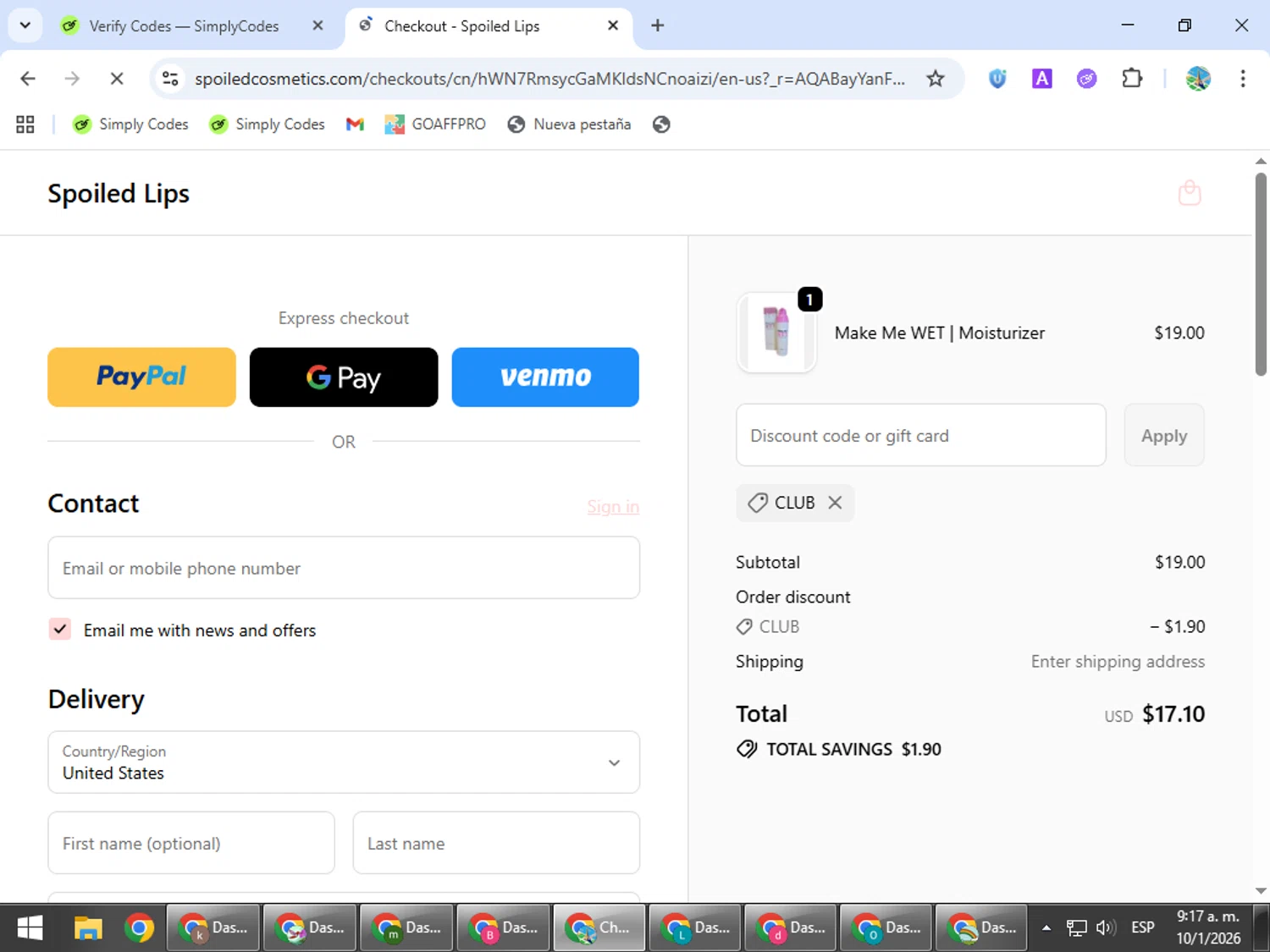The width and height of the screenshot is (1270, 952).
Task: Focus the Last name field
Action: [496, 843]
